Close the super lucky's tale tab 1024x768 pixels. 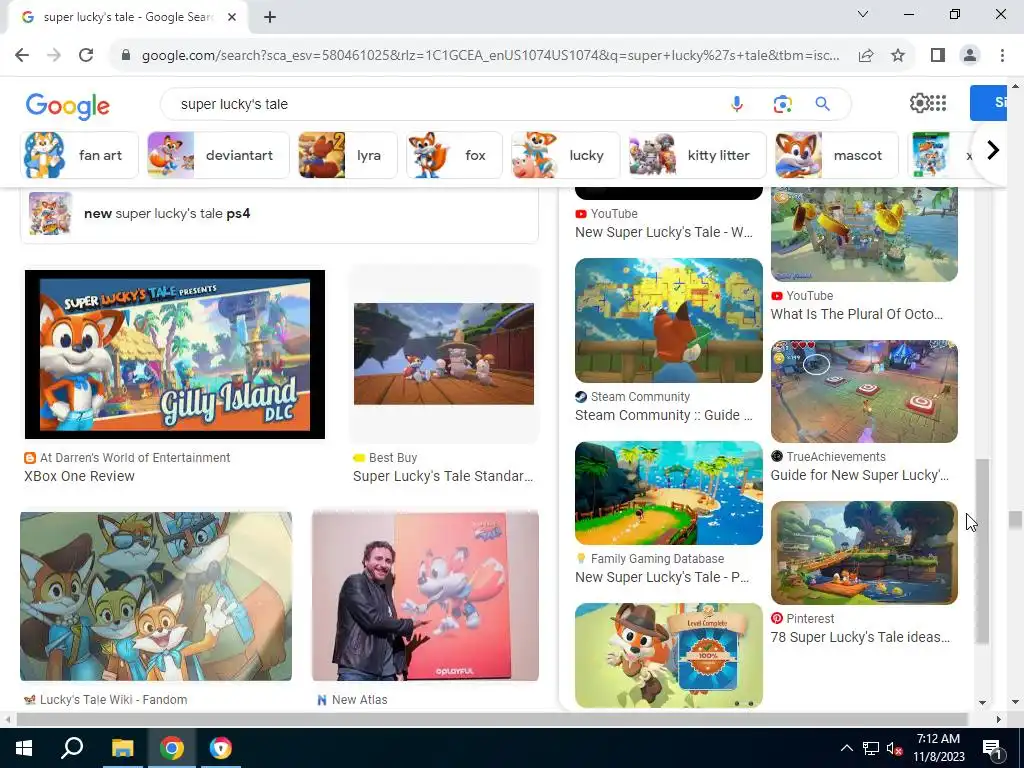(x=232, y=17)
